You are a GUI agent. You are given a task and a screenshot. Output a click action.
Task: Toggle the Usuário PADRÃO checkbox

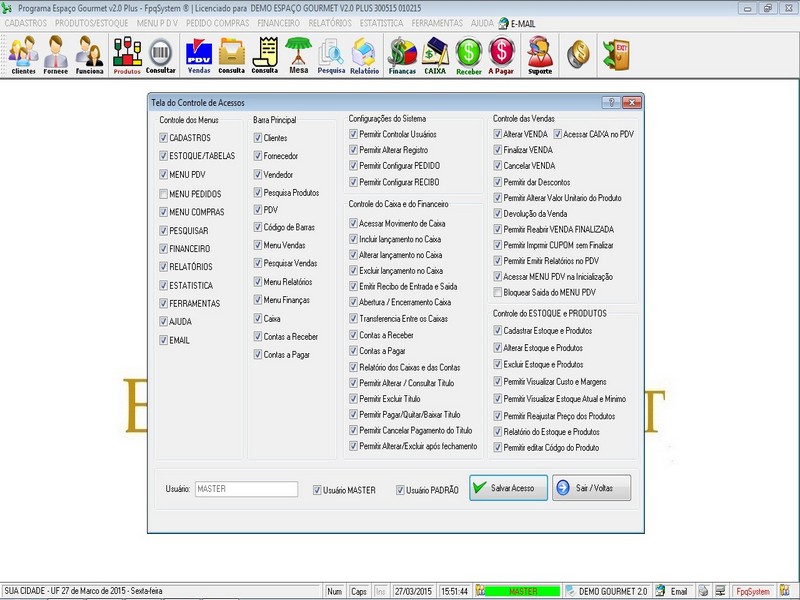[400, 490]
